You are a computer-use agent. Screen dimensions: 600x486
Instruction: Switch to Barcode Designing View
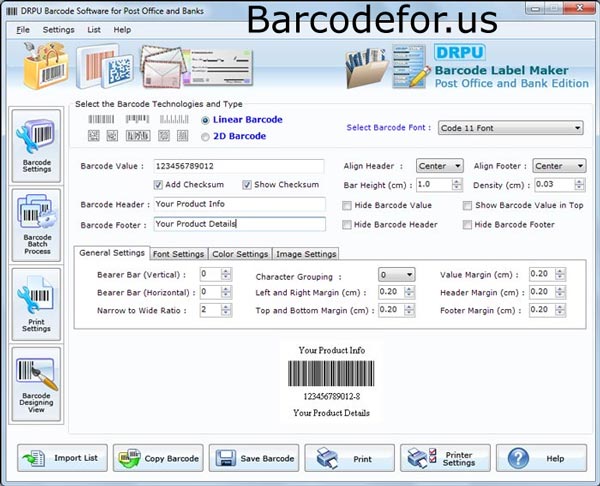tap(36, 384)
